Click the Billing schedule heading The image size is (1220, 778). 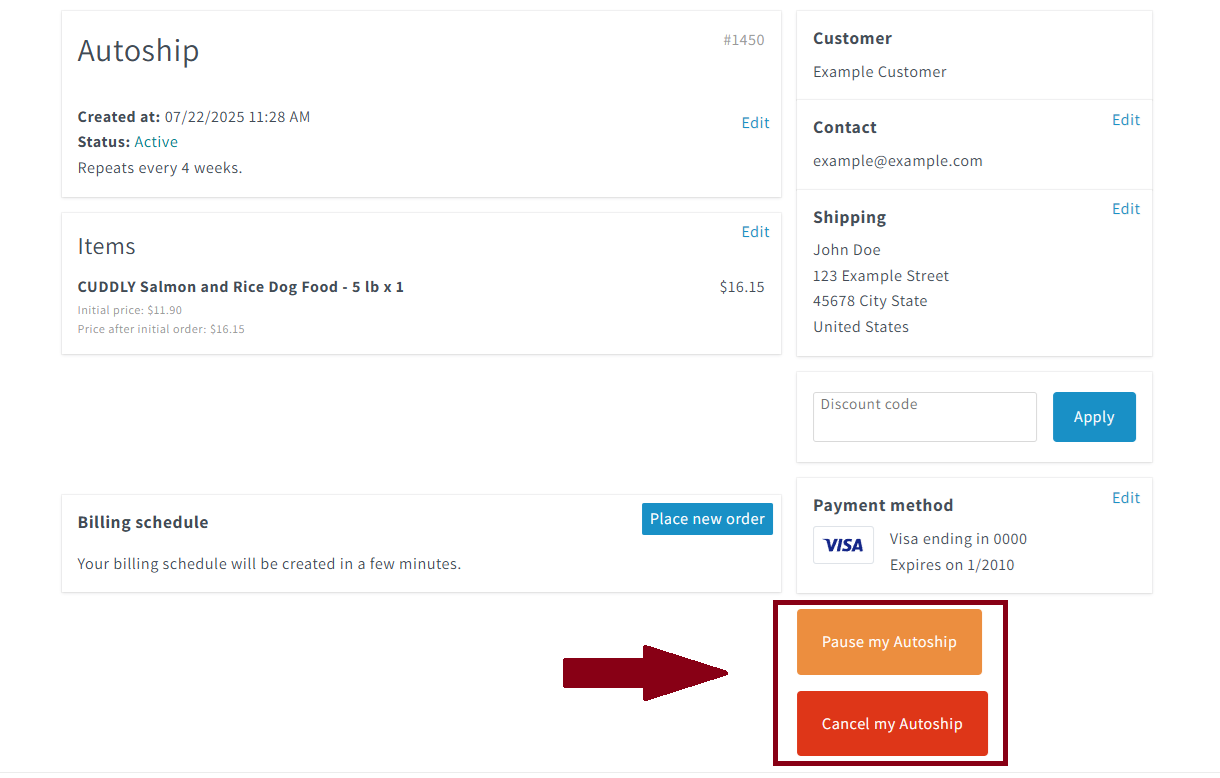pos(143,522)
